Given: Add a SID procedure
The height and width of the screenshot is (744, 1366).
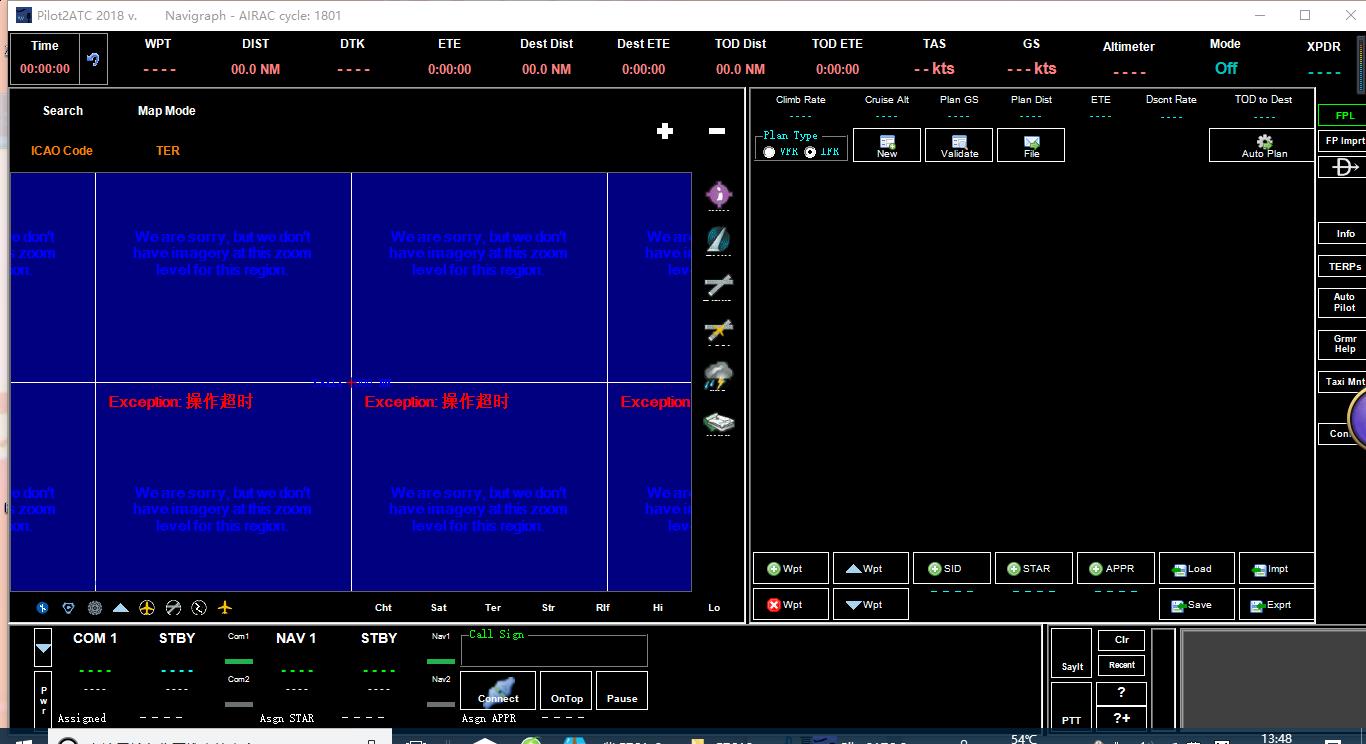Looking at the screenshot, I should (952, 568).
